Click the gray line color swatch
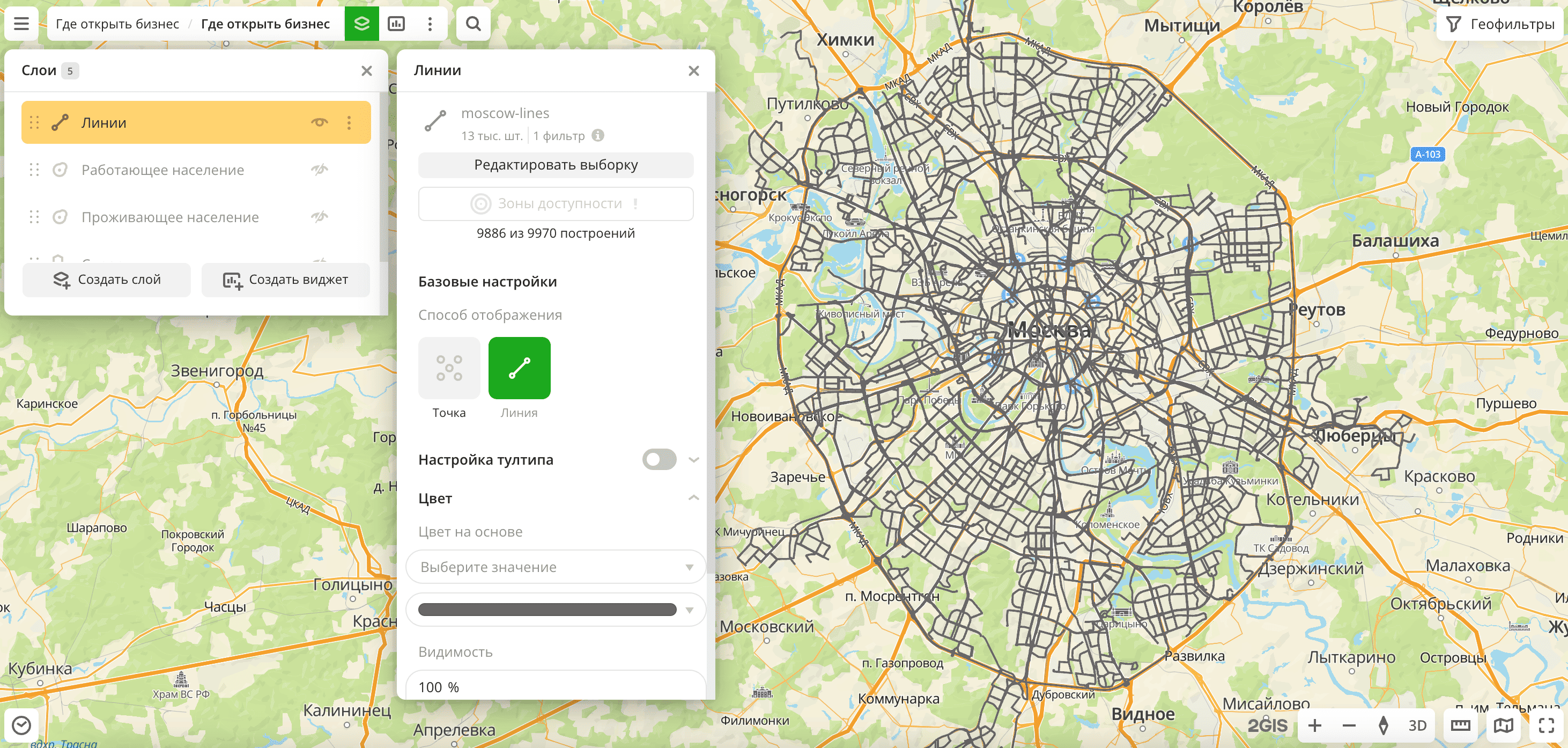The height and width of the screenshot is (748, 1568). (546, 609)
